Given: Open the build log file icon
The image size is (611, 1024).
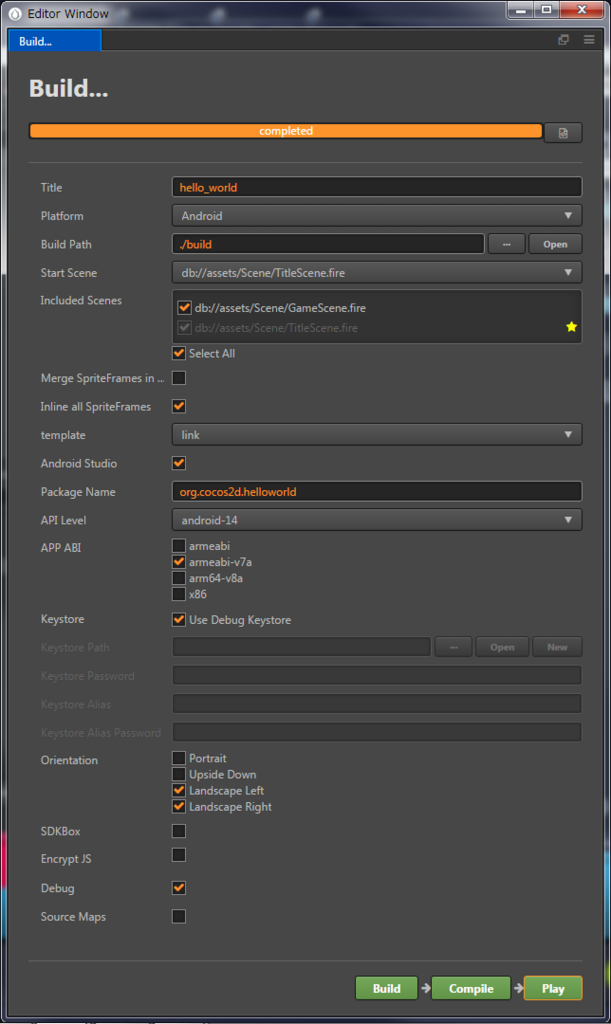Looking at the screenshot, I should pyautogui.click(x=563, y=132).
